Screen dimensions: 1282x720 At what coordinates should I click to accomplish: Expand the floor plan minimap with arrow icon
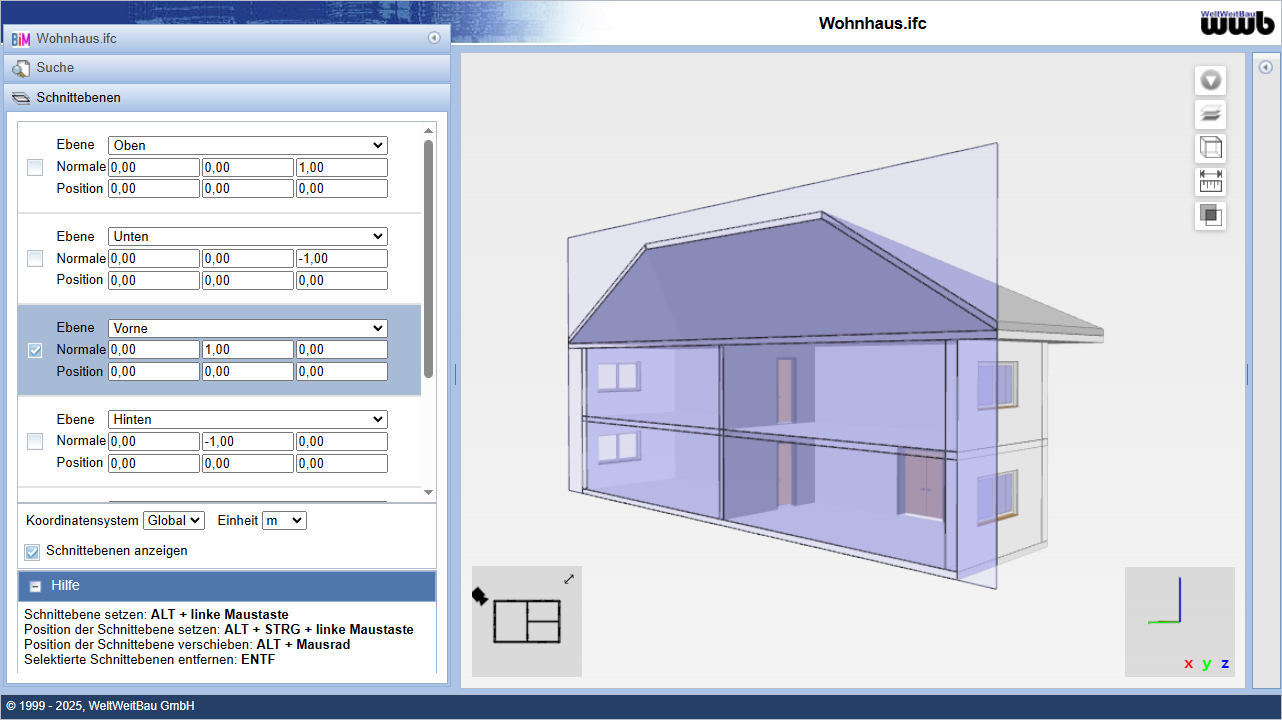569,579
